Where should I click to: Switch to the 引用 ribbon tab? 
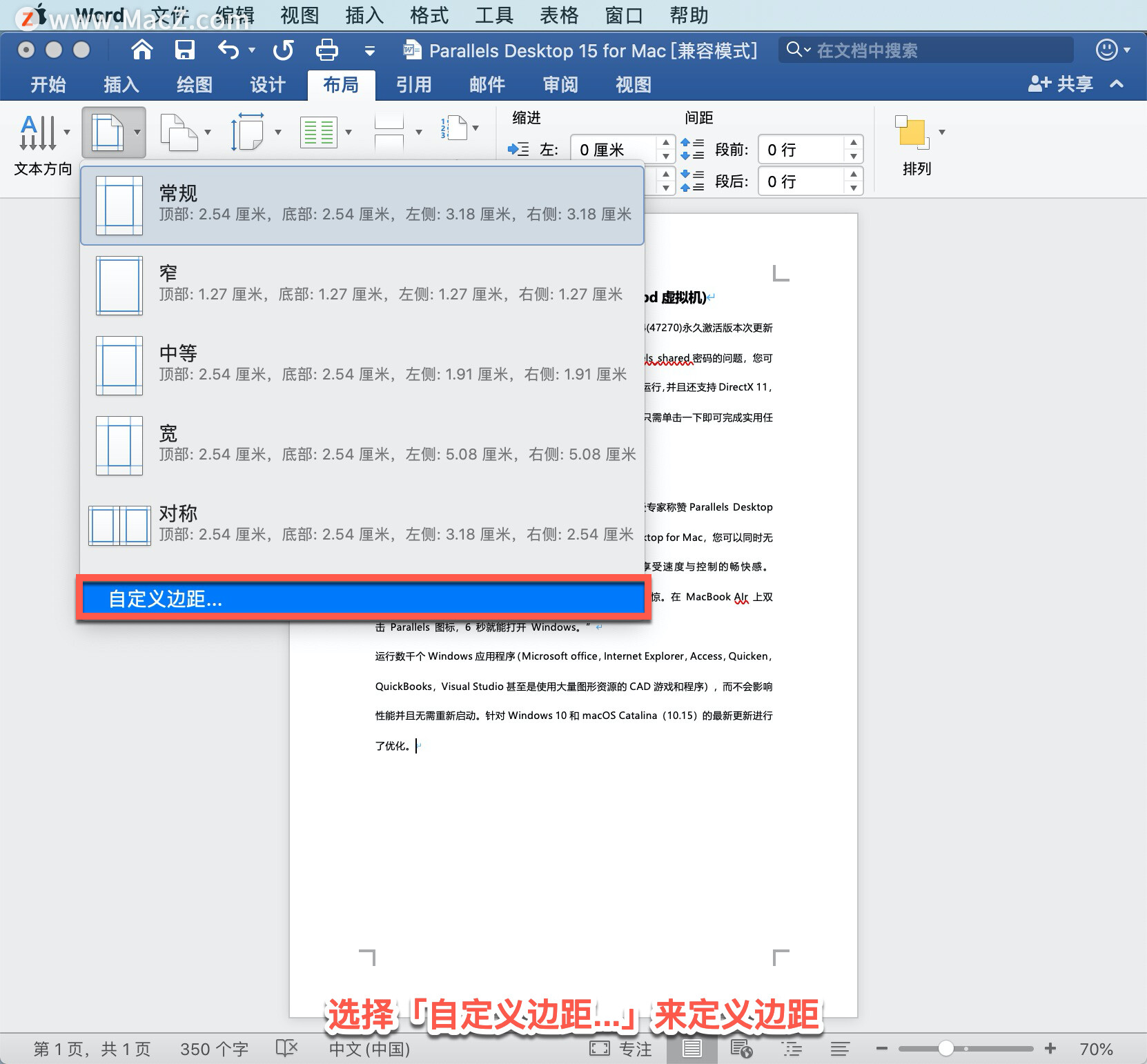(x=414, y=85)
